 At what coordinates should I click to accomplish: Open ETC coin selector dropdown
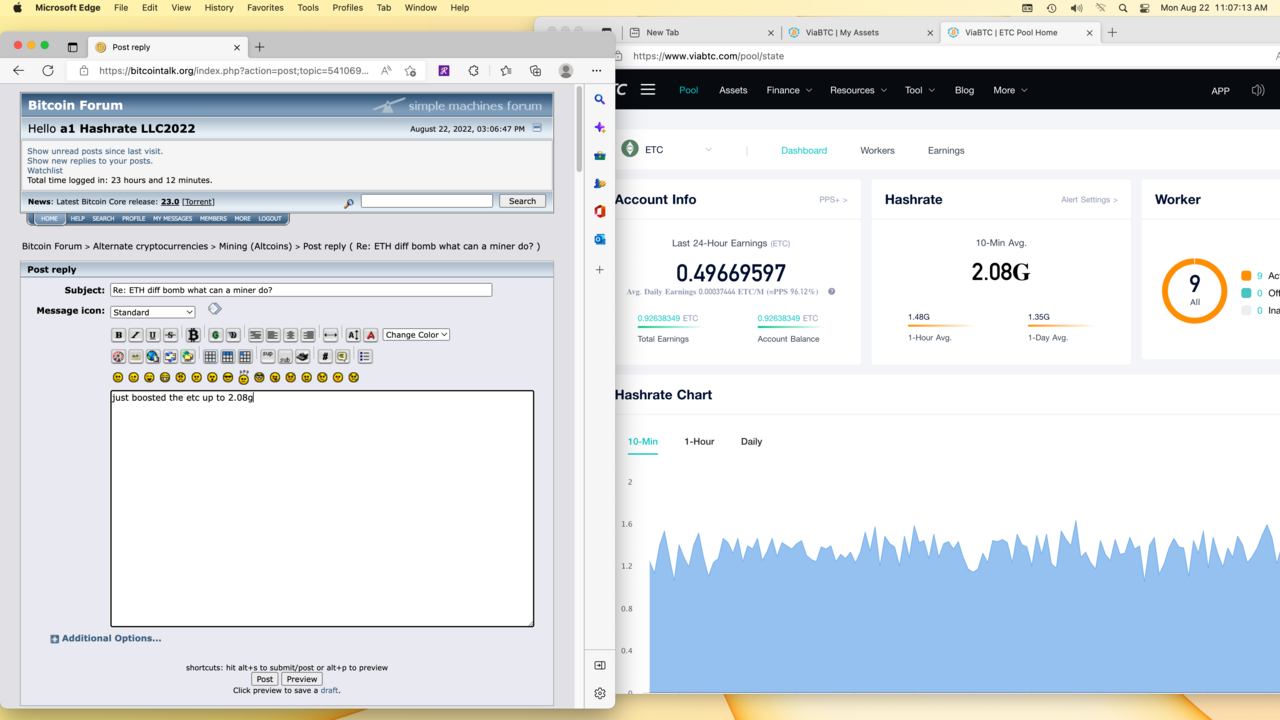tap(667, 150)
